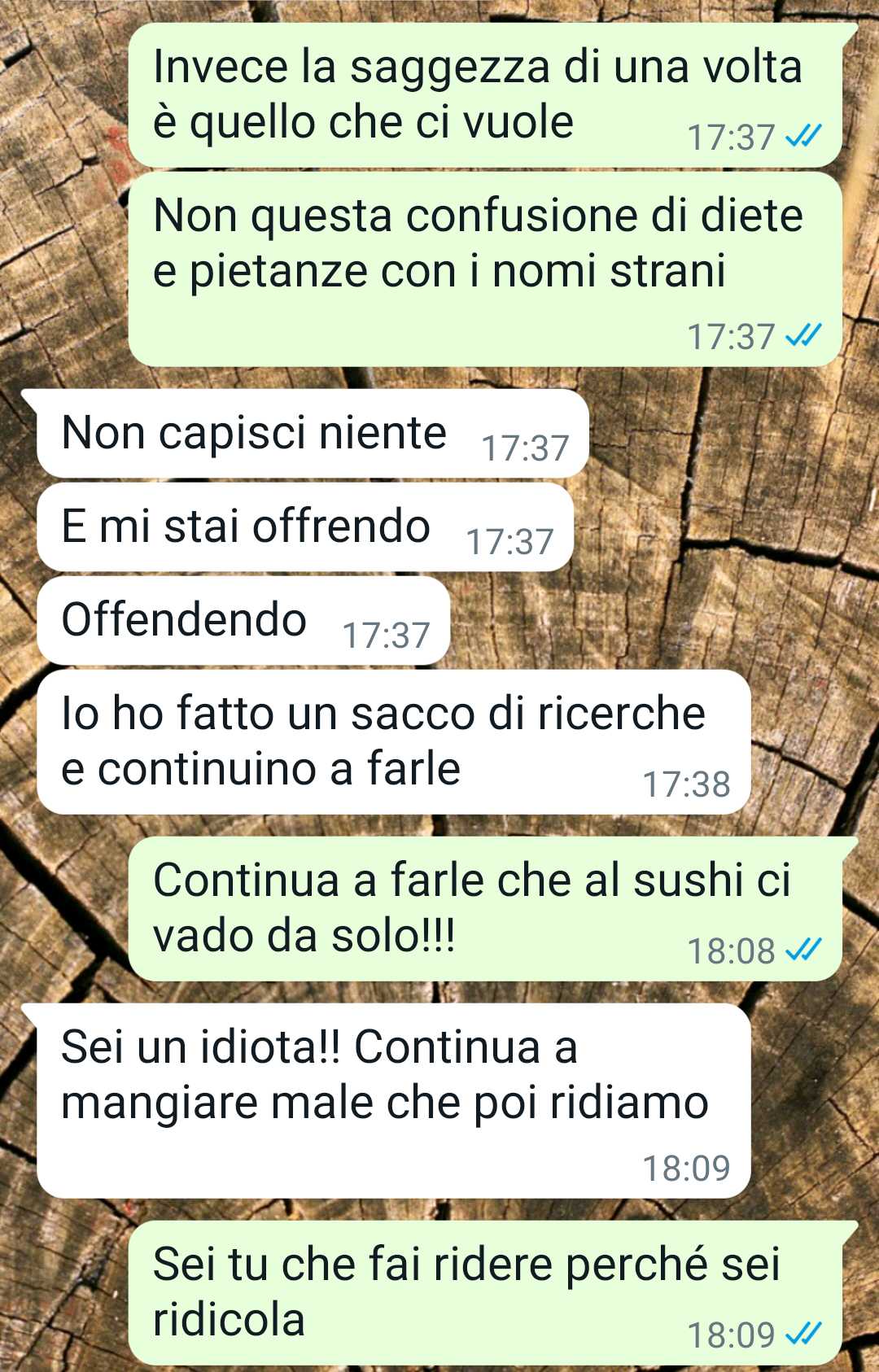
Task: Tap the read checkmarks on 'Continua a farle' message
Action: point(802,949)
